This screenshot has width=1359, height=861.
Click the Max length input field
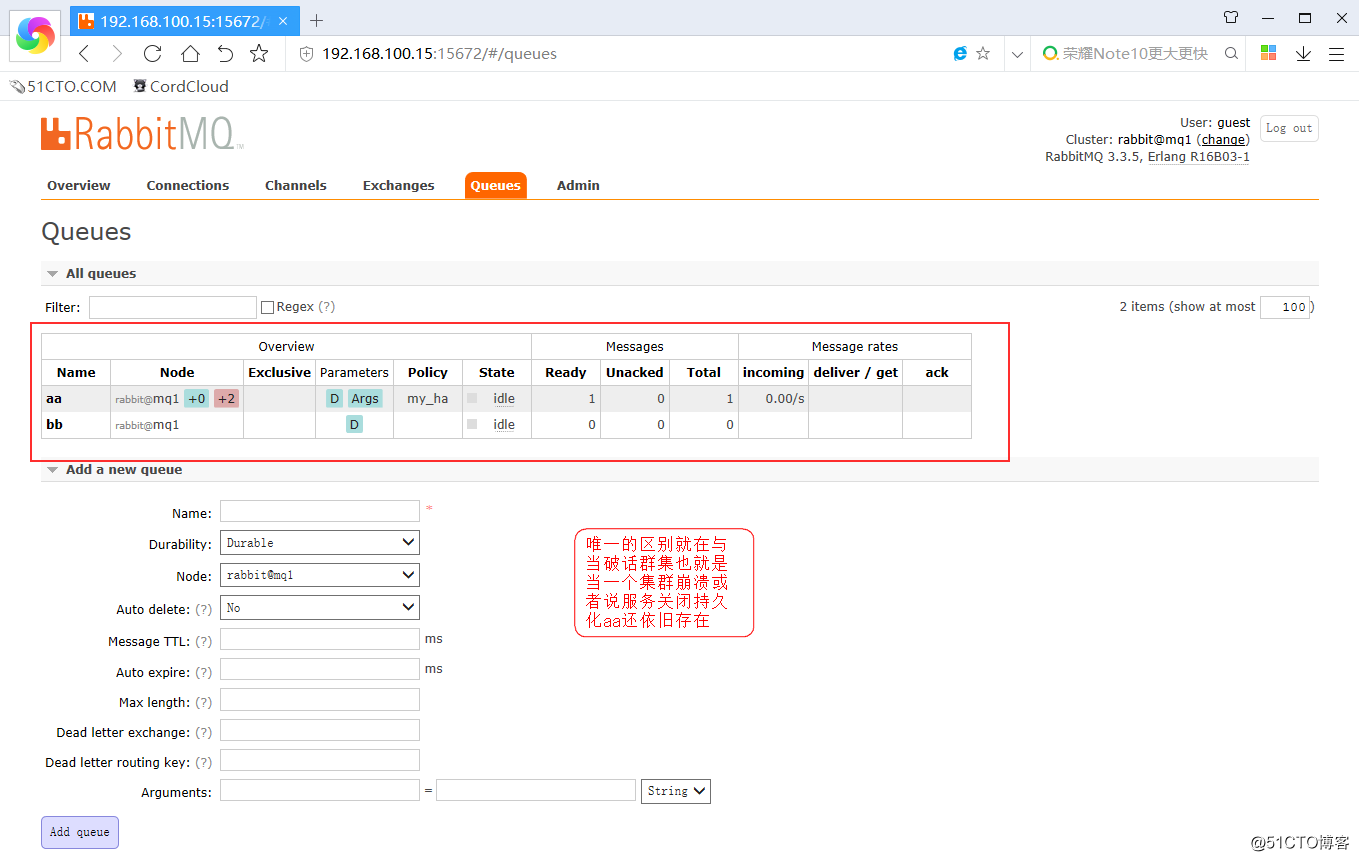(320, 699)
